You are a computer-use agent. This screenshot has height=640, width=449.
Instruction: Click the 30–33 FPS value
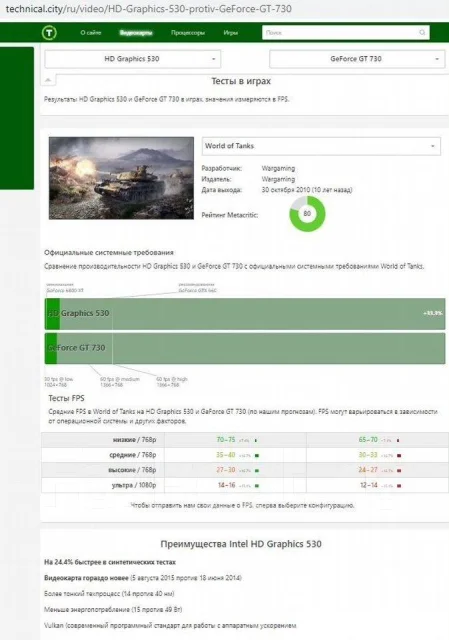[x=368, y=455]
